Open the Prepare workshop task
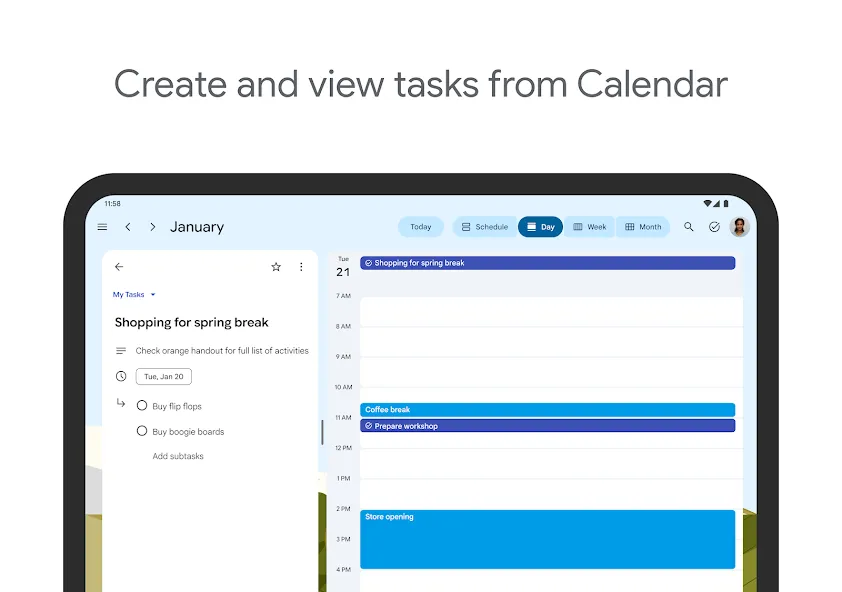The image size is (842, 592). point(547,426)
